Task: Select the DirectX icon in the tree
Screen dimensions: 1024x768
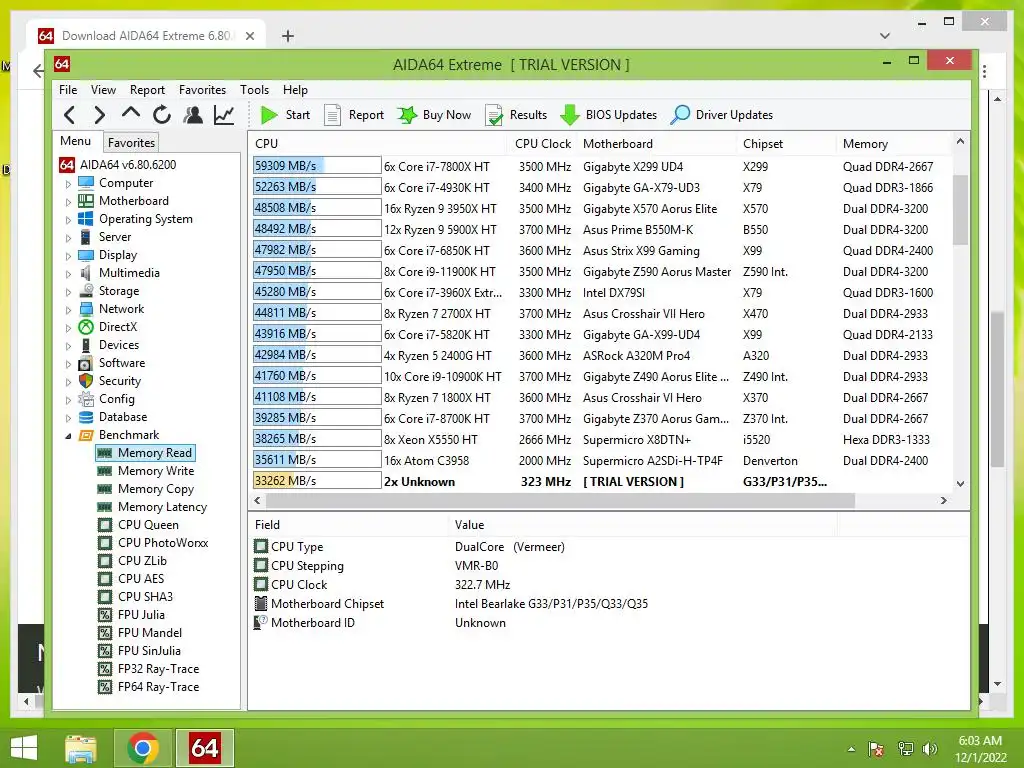Action: (86, 327)
